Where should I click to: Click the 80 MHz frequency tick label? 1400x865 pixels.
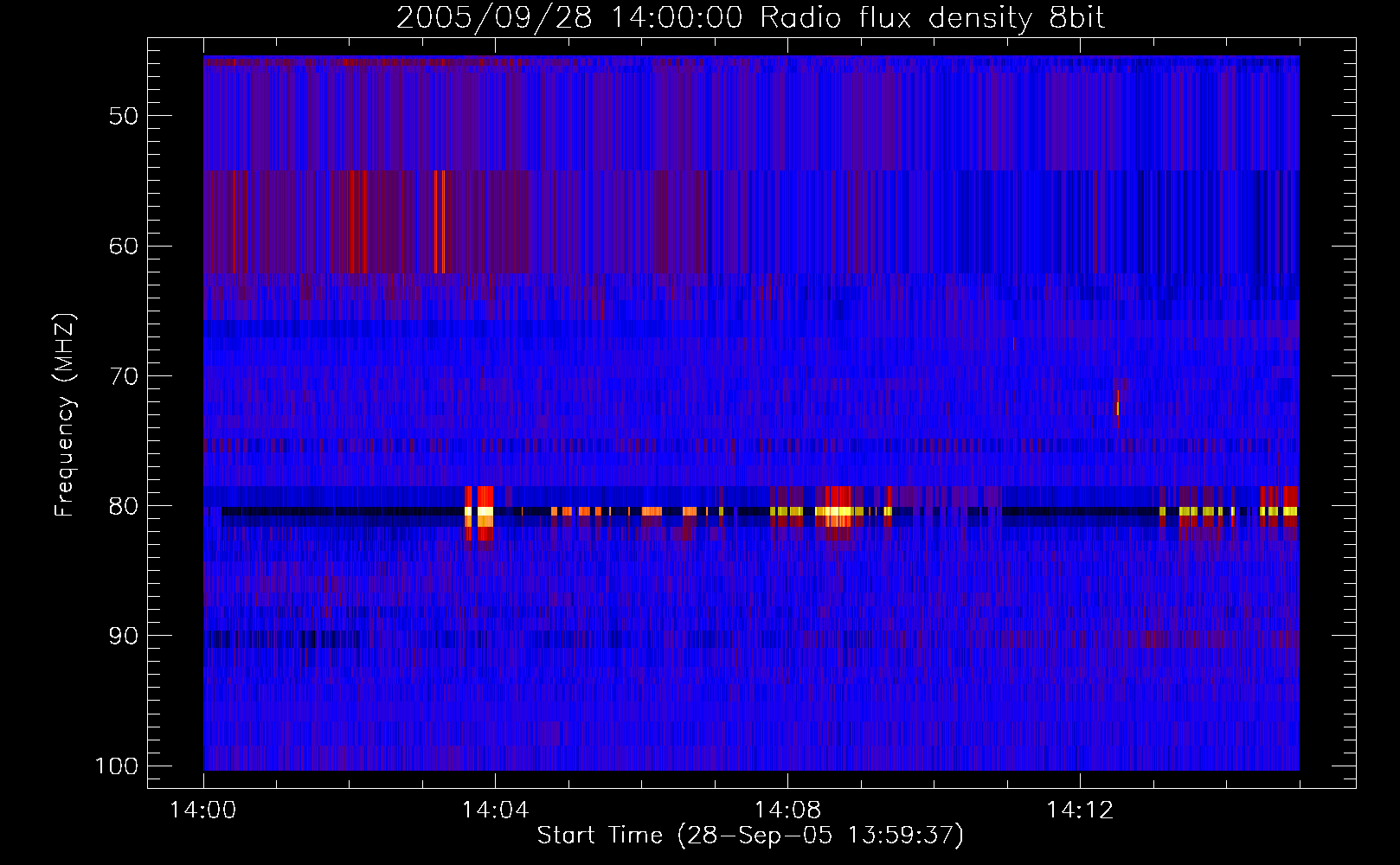(x=123, y=506)
